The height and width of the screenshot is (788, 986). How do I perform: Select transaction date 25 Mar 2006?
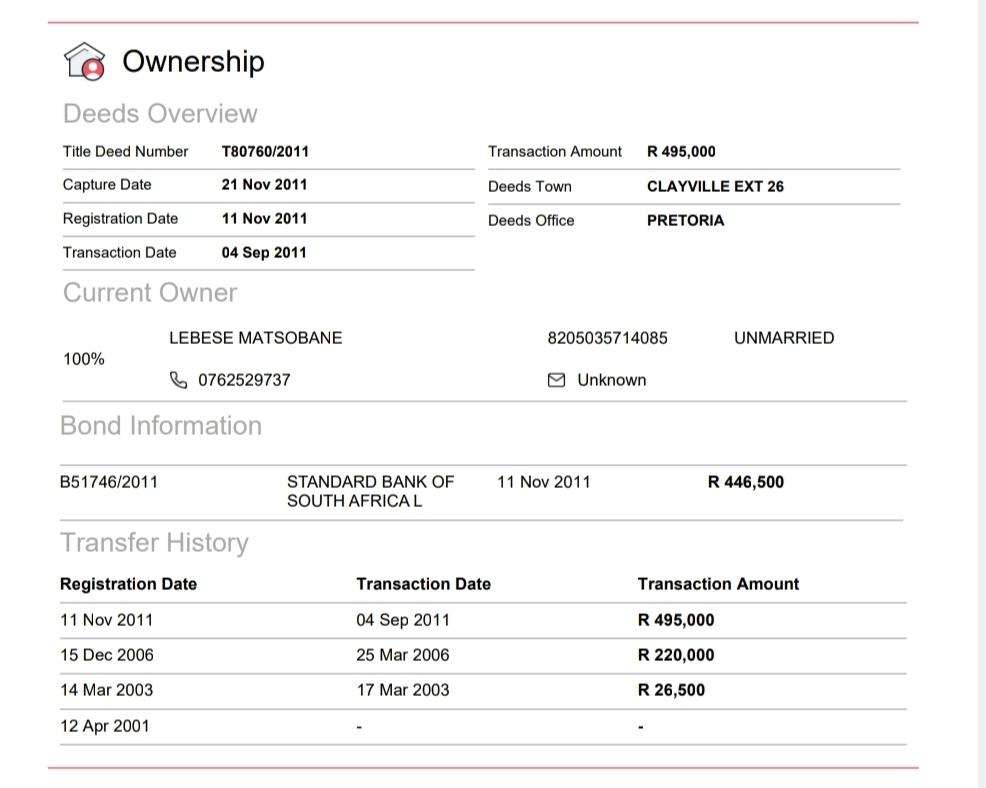[x=403, y=655]
